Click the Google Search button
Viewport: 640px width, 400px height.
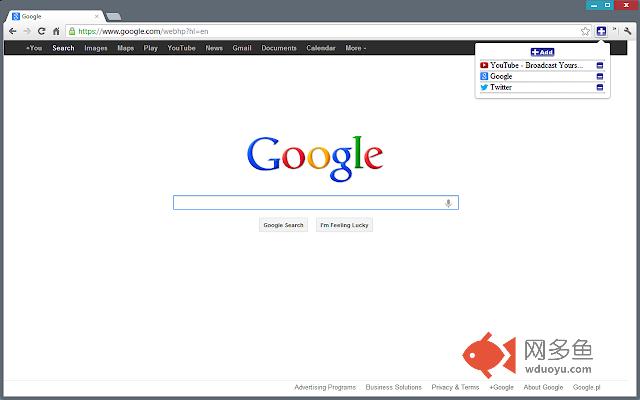click(x=283, y=225)
